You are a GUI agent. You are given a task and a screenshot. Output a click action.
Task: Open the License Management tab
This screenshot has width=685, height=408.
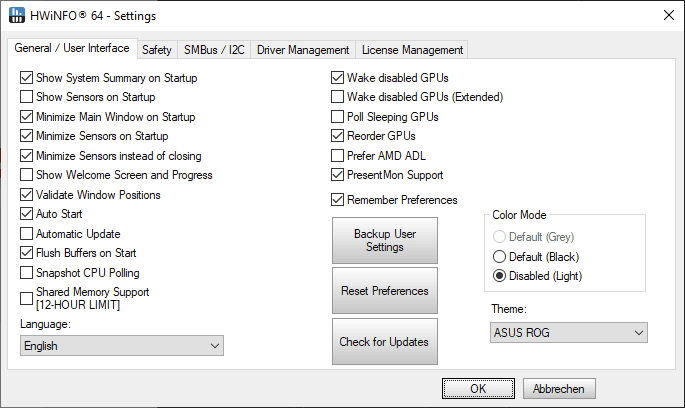point(412,50)
